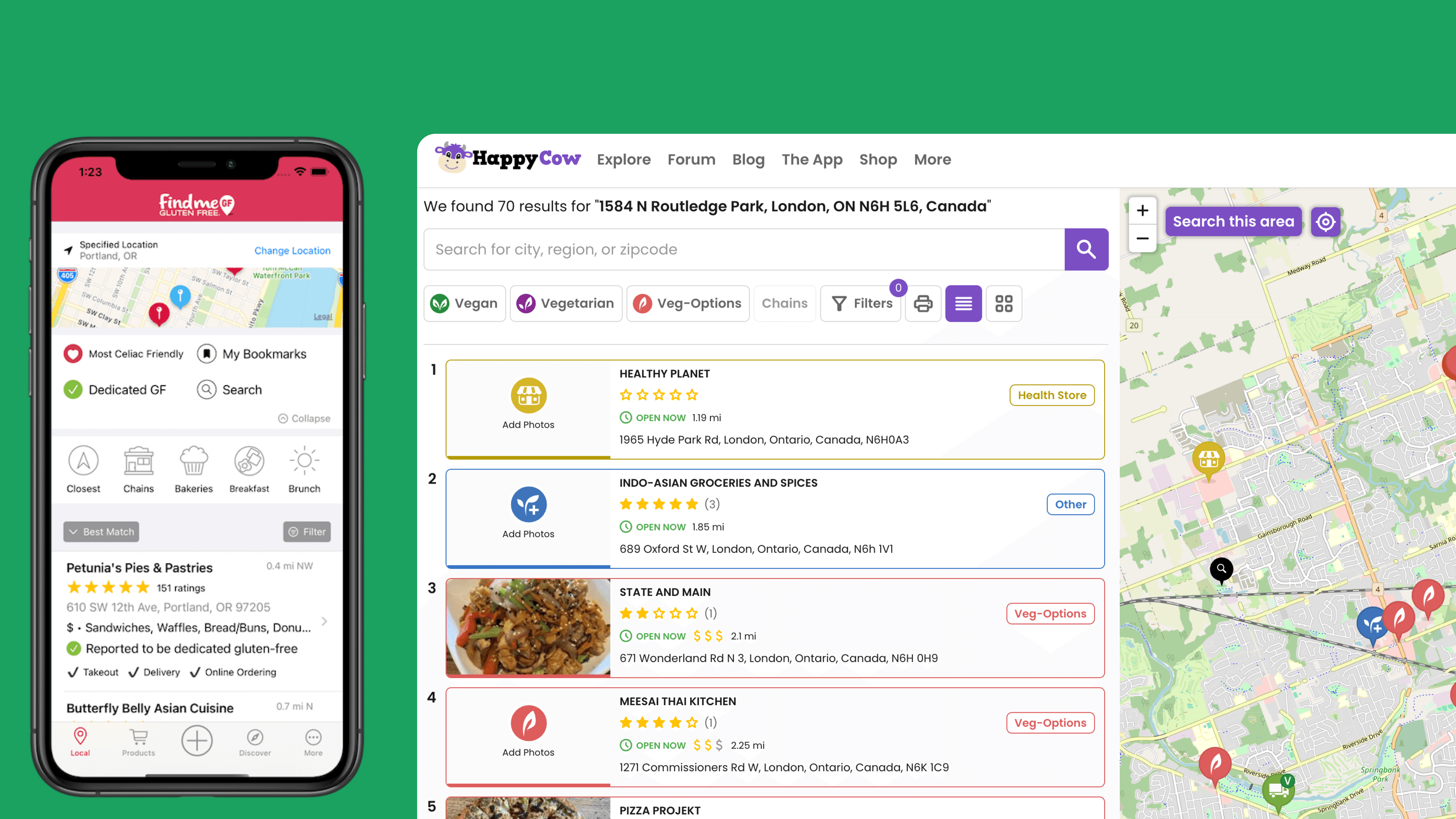
Task: Click the target/locate icon on HappyCow map
Action: (x=1326, y=221)
